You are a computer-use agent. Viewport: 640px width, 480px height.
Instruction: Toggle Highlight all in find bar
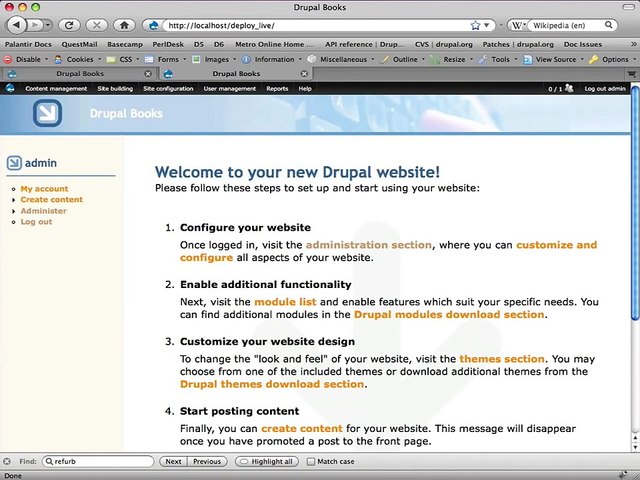pos(267,461)
